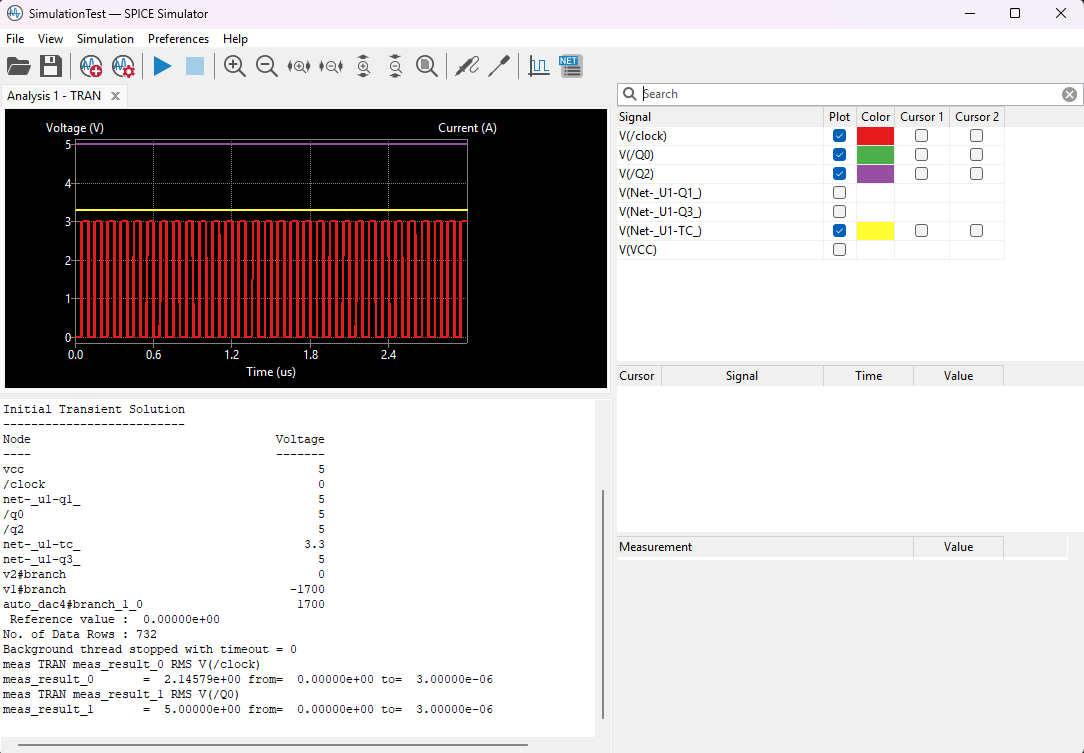Image resolution: width=1084 pixels, height=753 pixels.
Task: Click the zoom to fit icon
Action: (427, 66)
